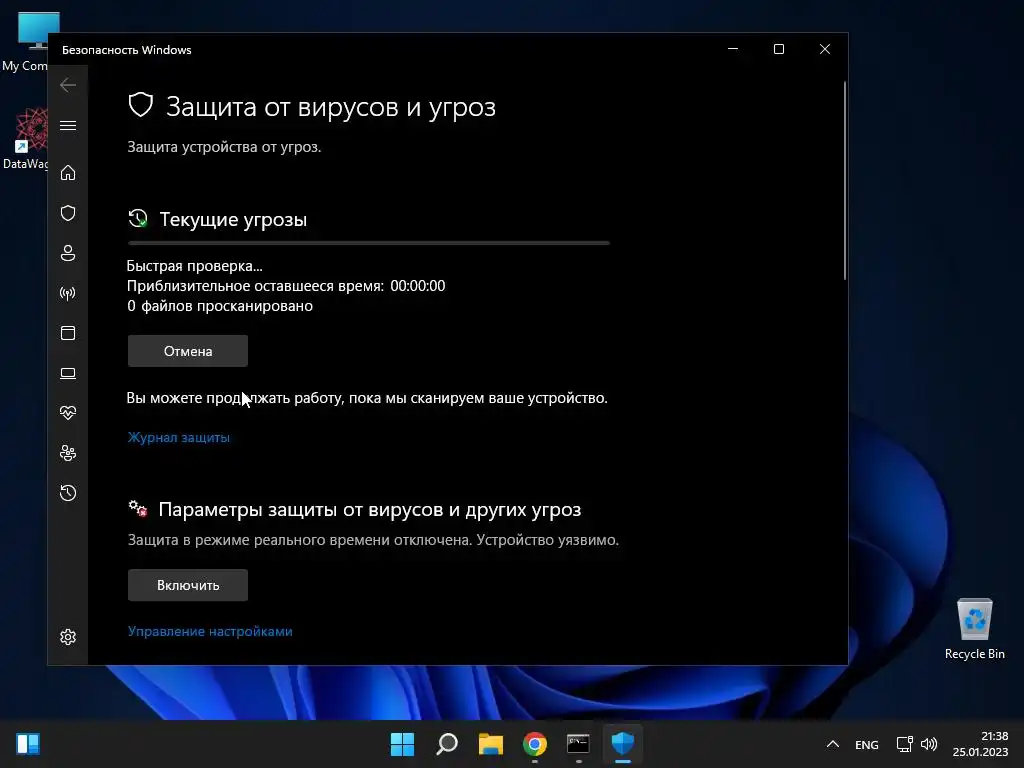Viewport: 1024px width, 768px height.
Task: Close the Безопасность Windows window
Action: tap(825, 49)
